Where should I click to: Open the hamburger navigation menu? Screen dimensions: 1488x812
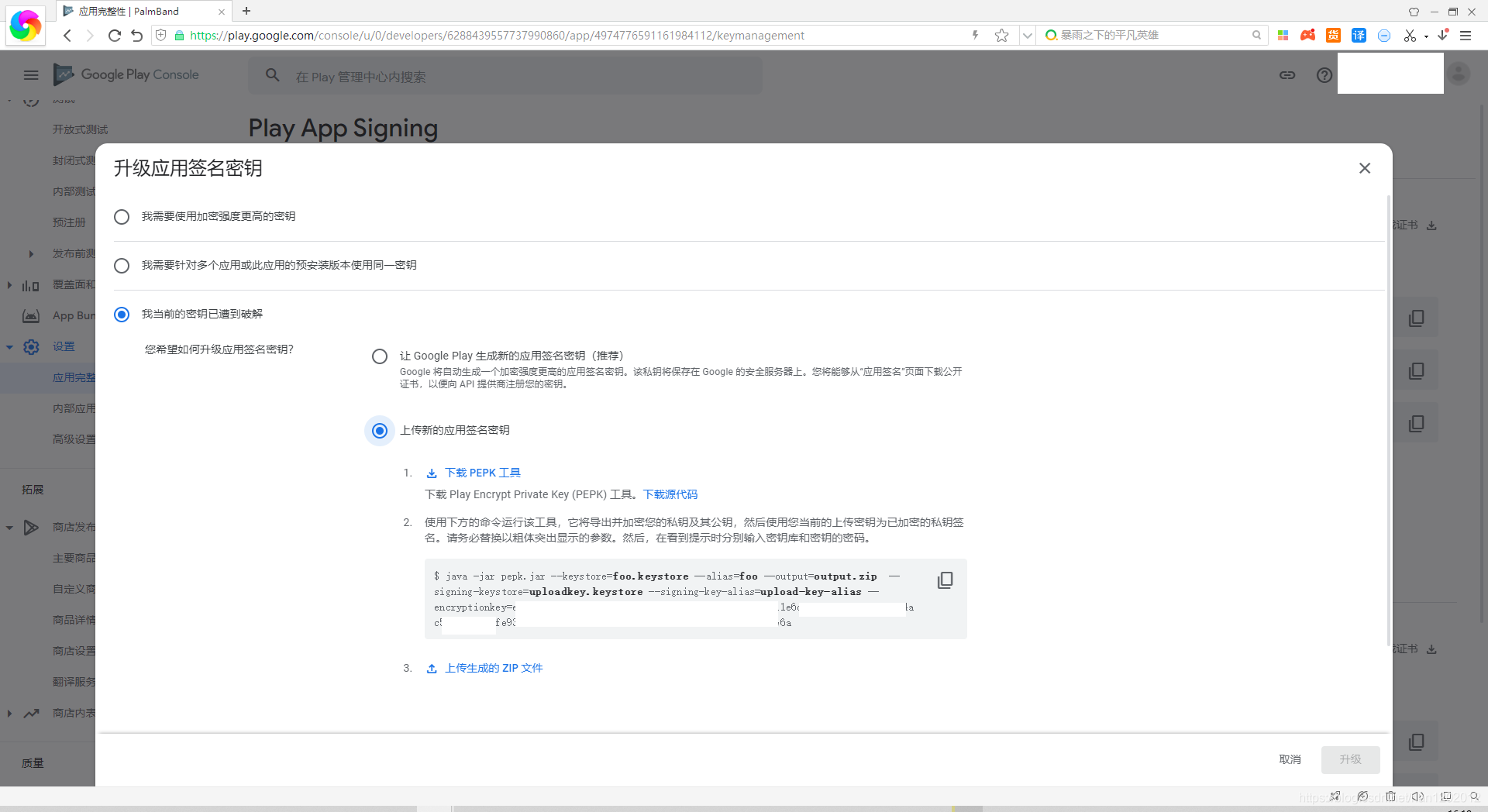[31, 75]
